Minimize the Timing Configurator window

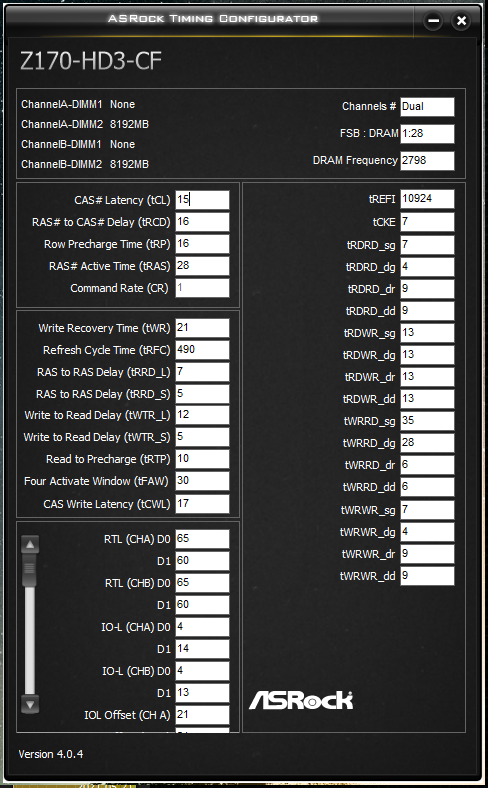[x=433, y=21]
